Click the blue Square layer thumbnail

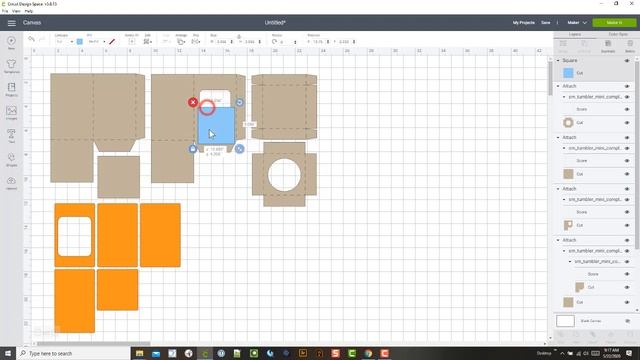568,73
